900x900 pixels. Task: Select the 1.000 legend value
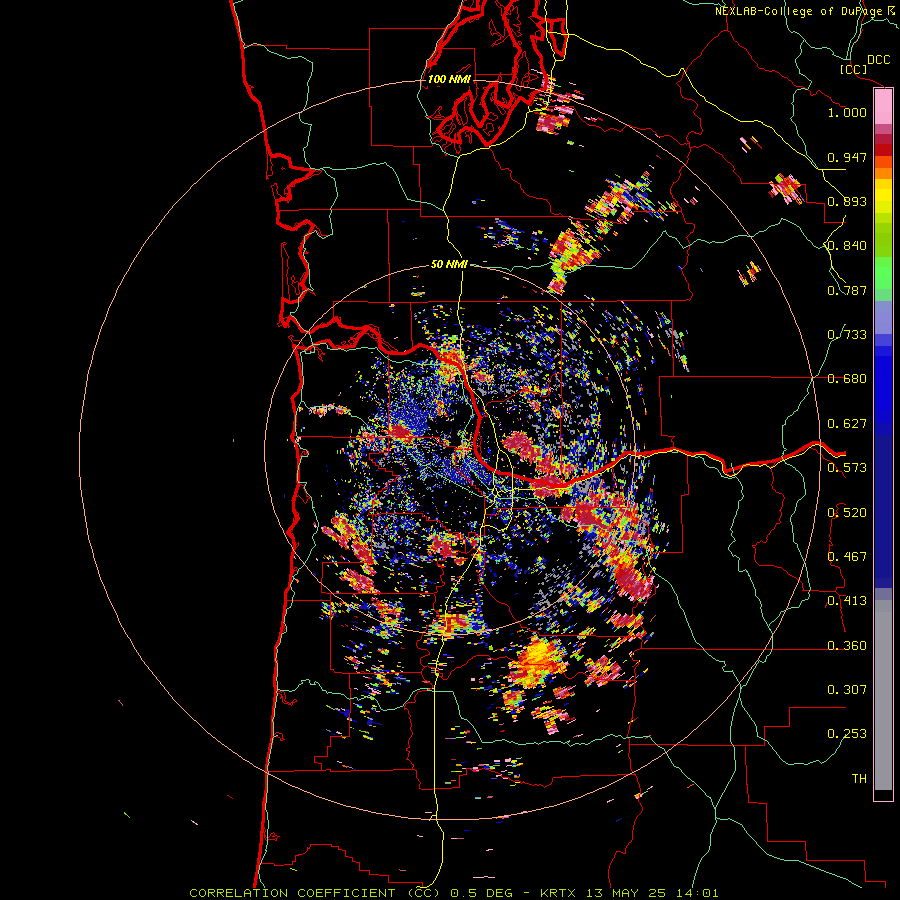847,112
